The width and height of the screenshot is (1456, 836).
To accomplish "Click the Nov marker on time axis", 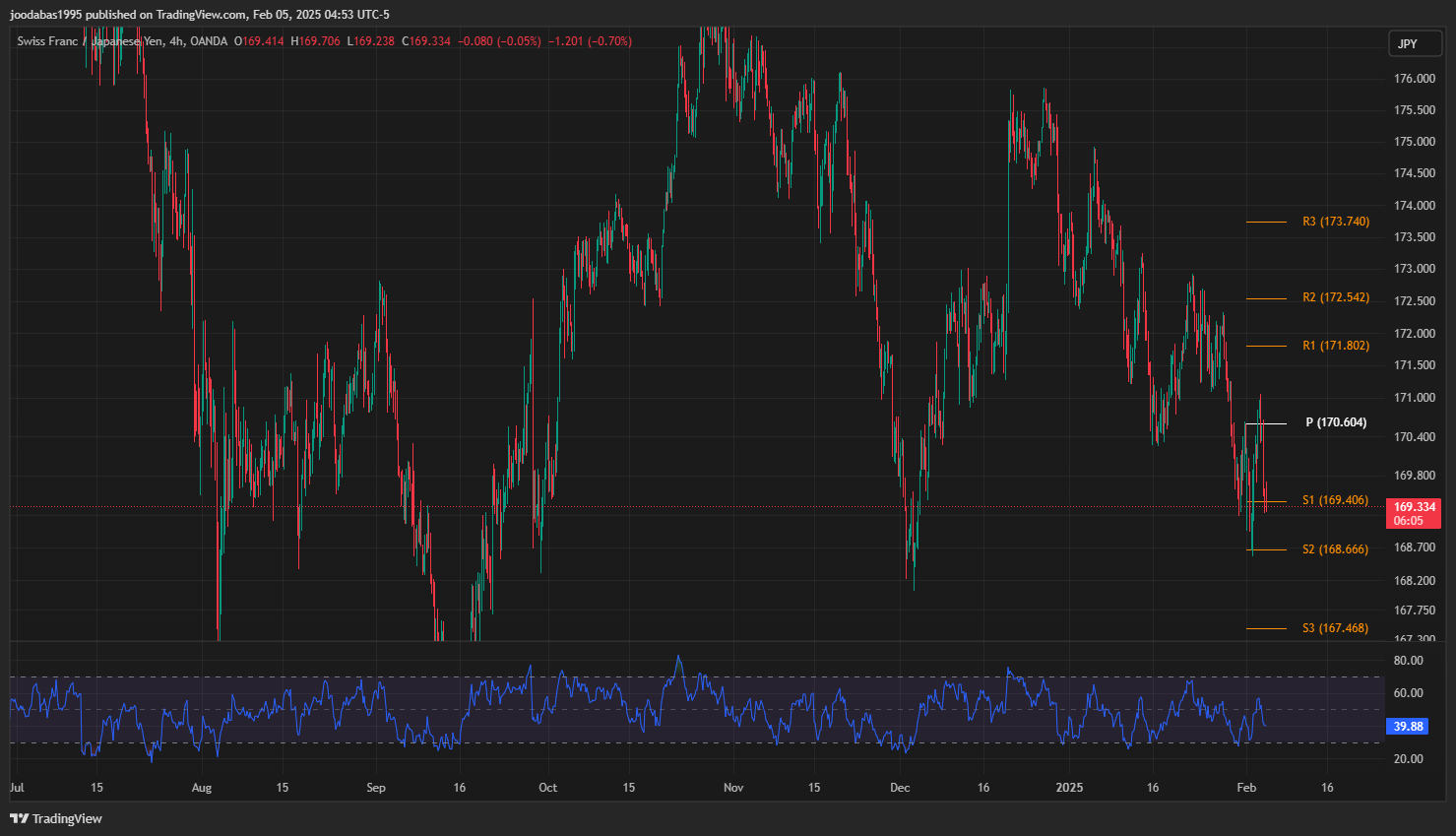I will (x=733, y=788).
